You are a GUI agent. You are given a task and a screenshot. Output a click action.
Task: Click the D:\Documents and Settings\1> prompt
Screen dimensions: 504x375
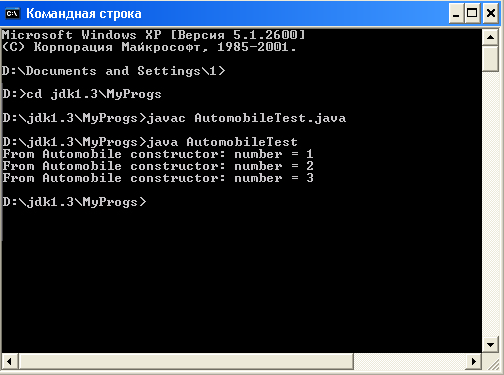[x=114, y=71]
